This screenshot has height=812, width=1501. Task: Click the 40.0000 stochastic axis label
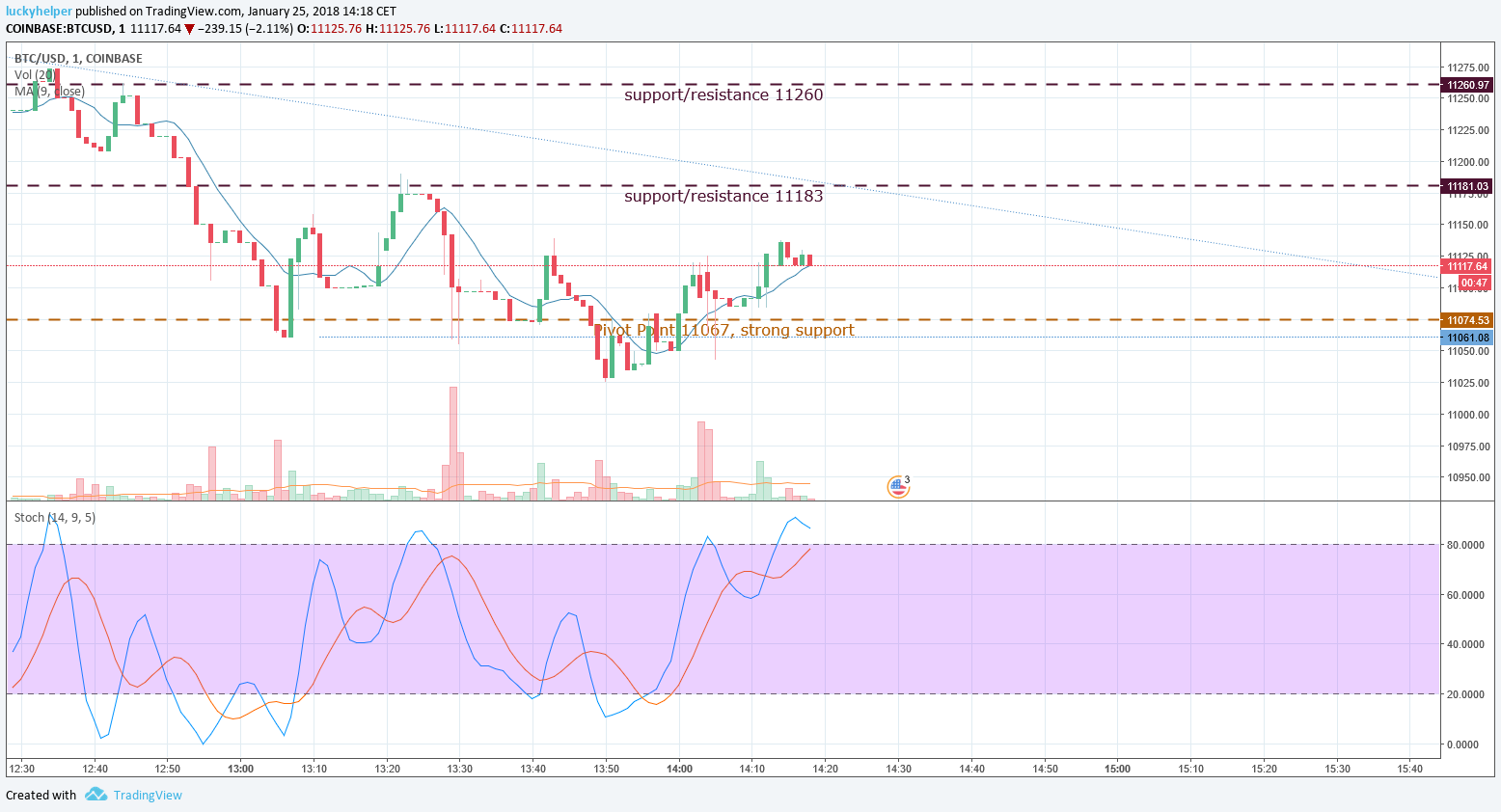[x=1465, y=644]
